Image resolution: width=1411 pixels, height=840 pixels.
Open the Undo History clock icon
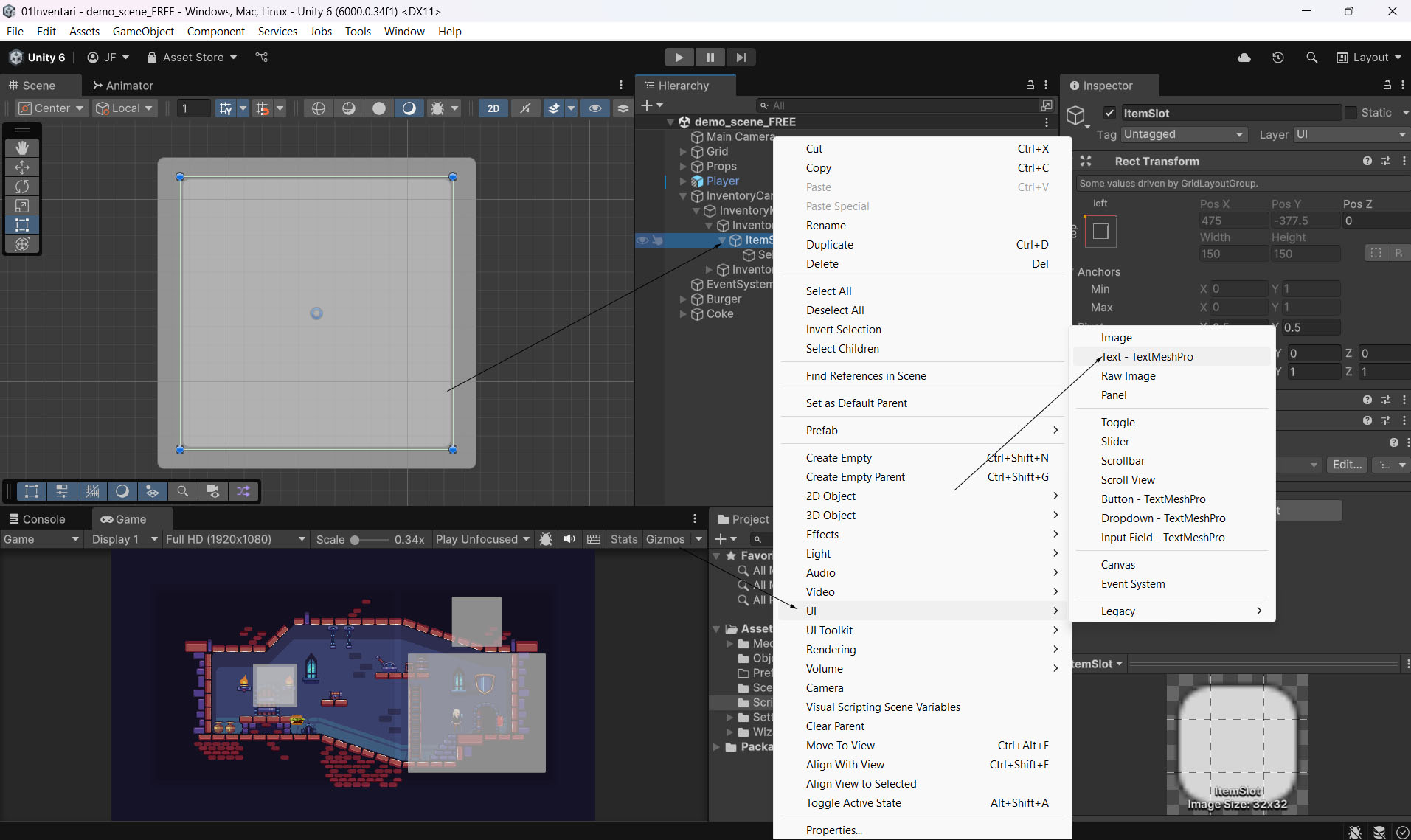[x=1277, y=58]
